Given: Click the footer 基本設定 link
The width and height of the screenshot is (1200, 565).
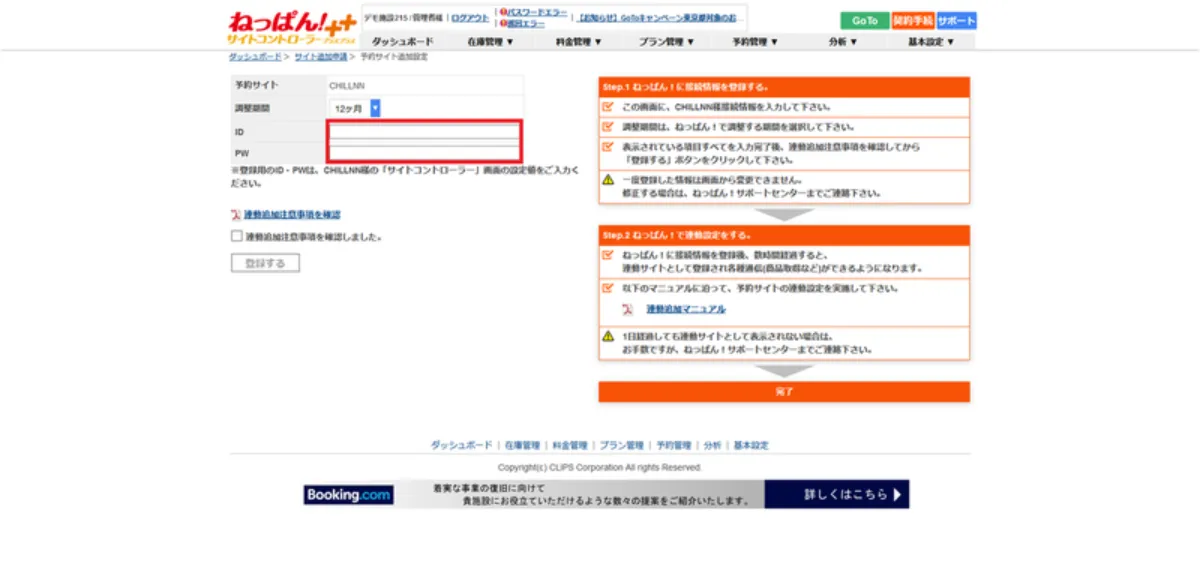Looking at the screenshot, I should (x=751, y=445).
